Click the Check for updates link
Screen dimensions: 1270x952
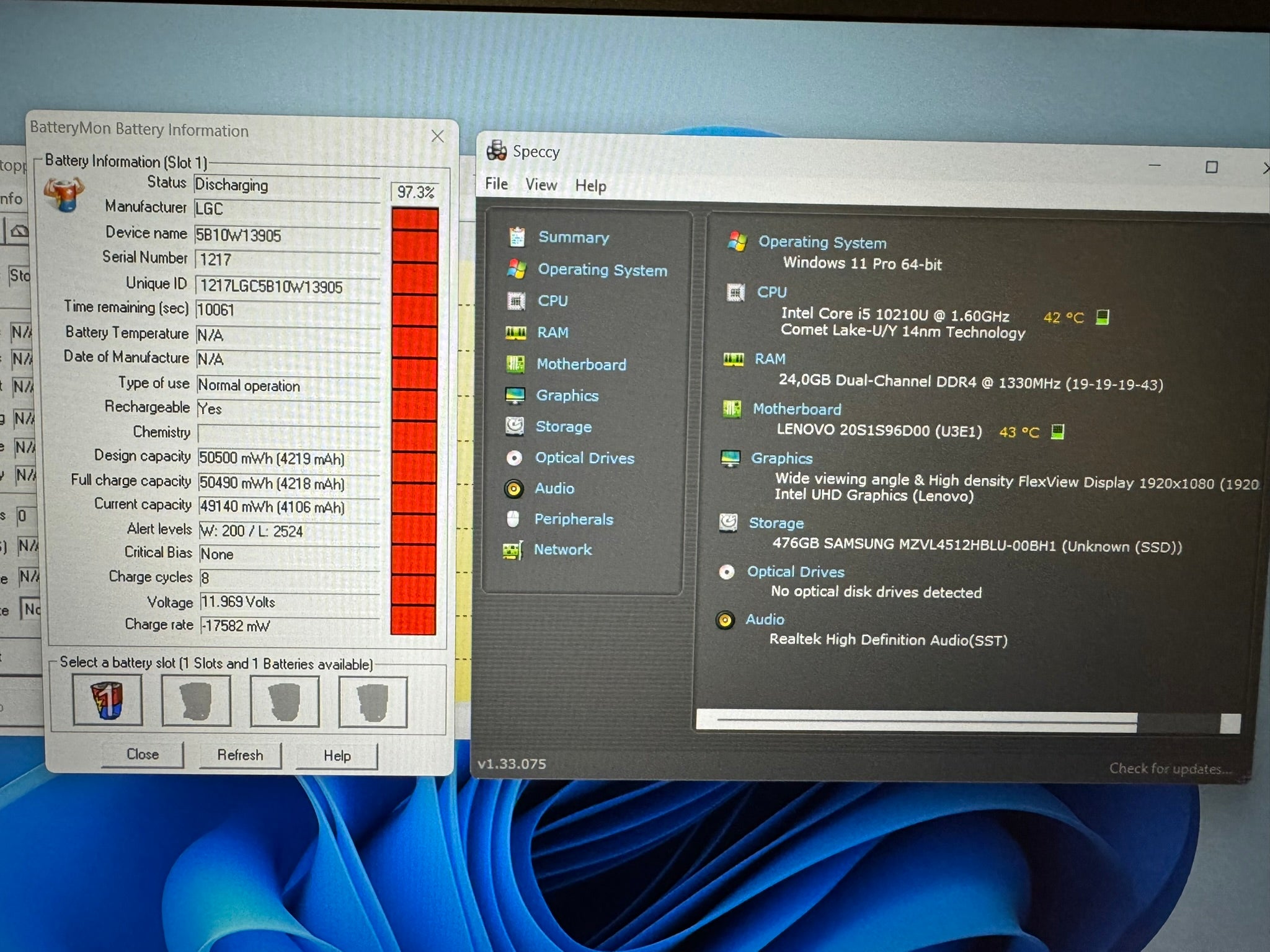[1170, 769]
